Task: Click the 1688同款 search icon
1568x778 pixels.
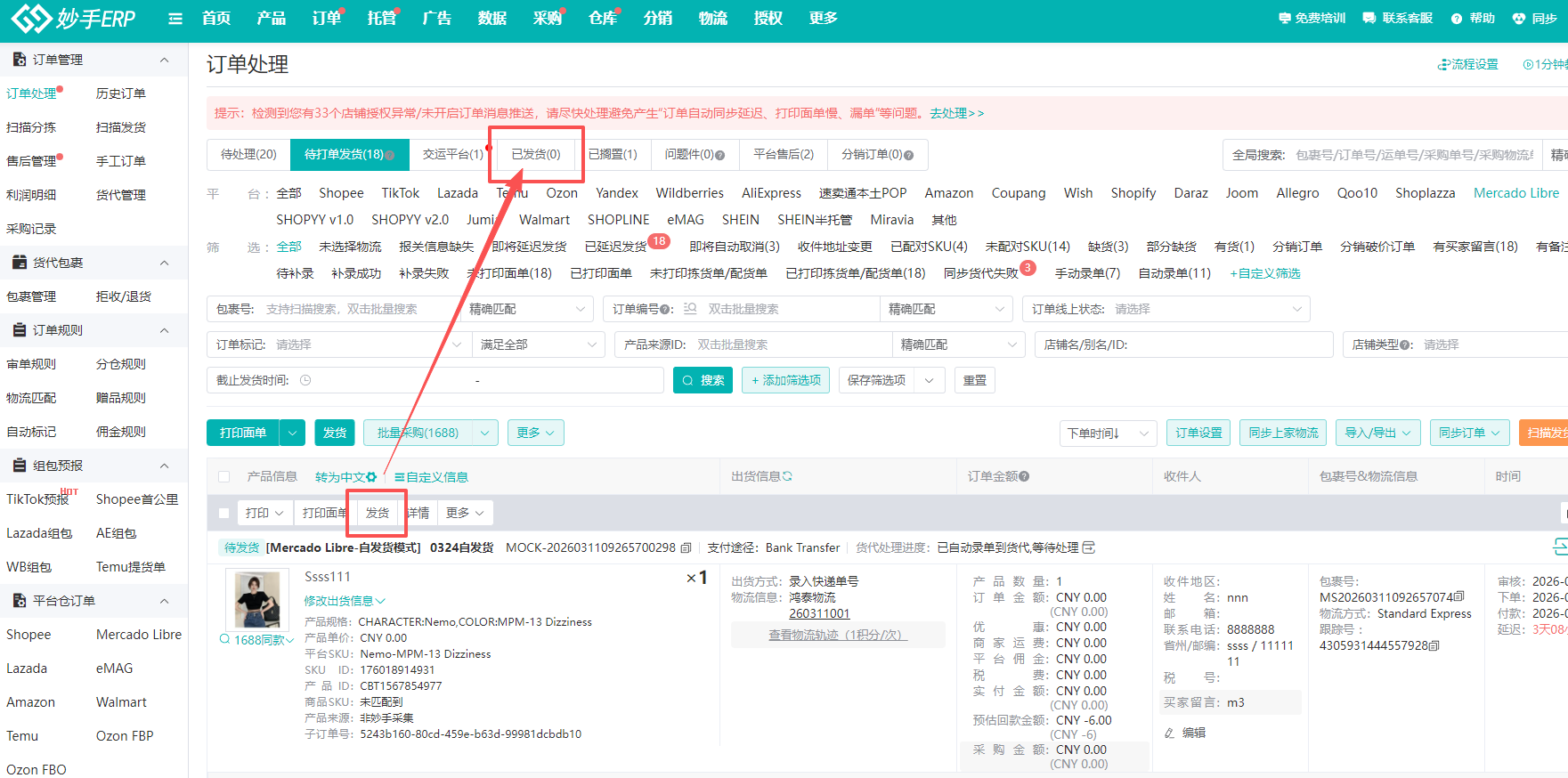Action: (x=225, y=639)
